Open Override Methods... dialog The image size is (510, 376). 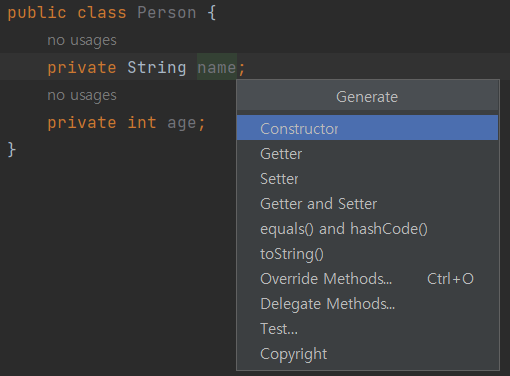[367, 279]
